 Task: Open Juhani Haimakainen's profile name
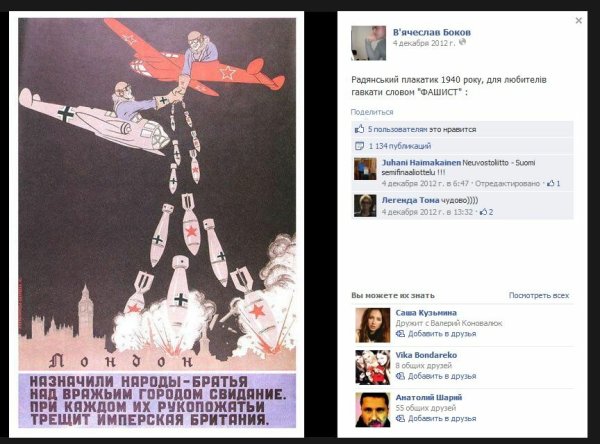(x=421, y=163)
